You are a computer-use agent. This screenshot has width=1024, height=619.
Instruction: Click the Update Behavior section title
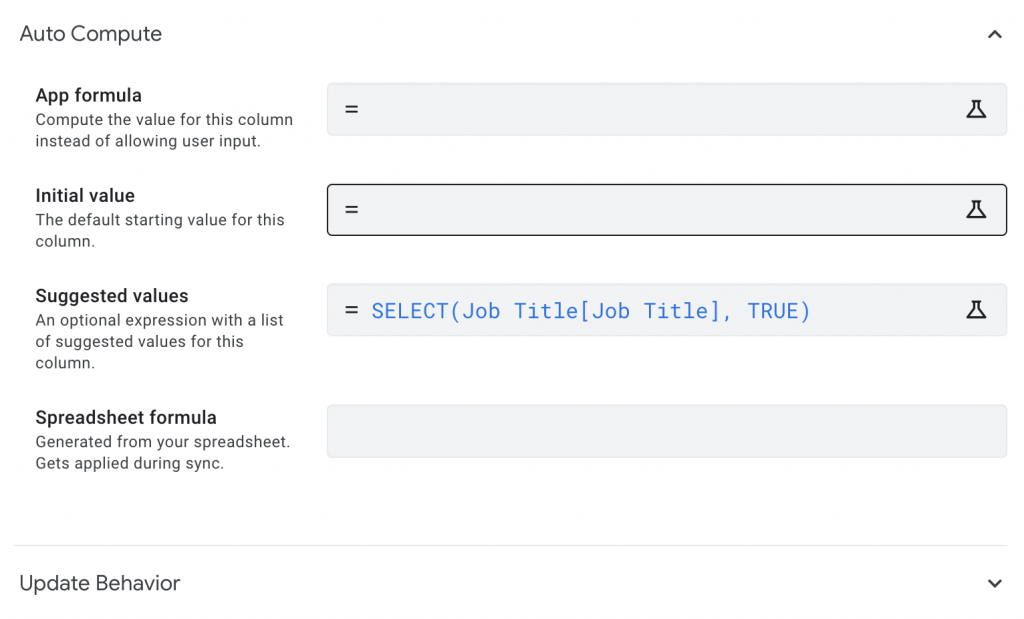coord(100,583)
